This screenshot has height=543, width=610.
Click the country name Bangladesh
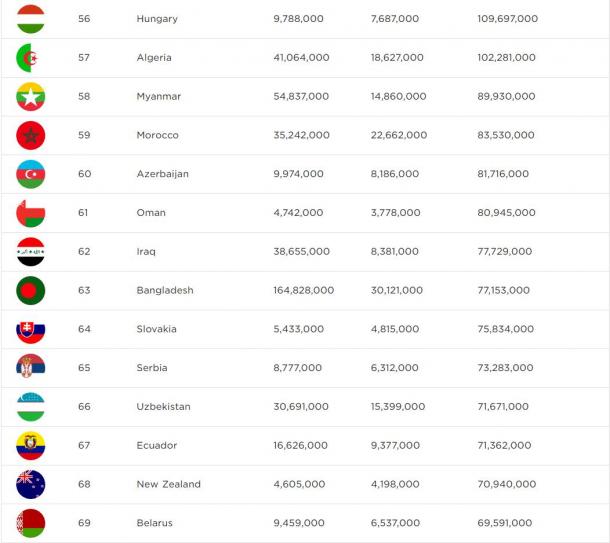165,290
